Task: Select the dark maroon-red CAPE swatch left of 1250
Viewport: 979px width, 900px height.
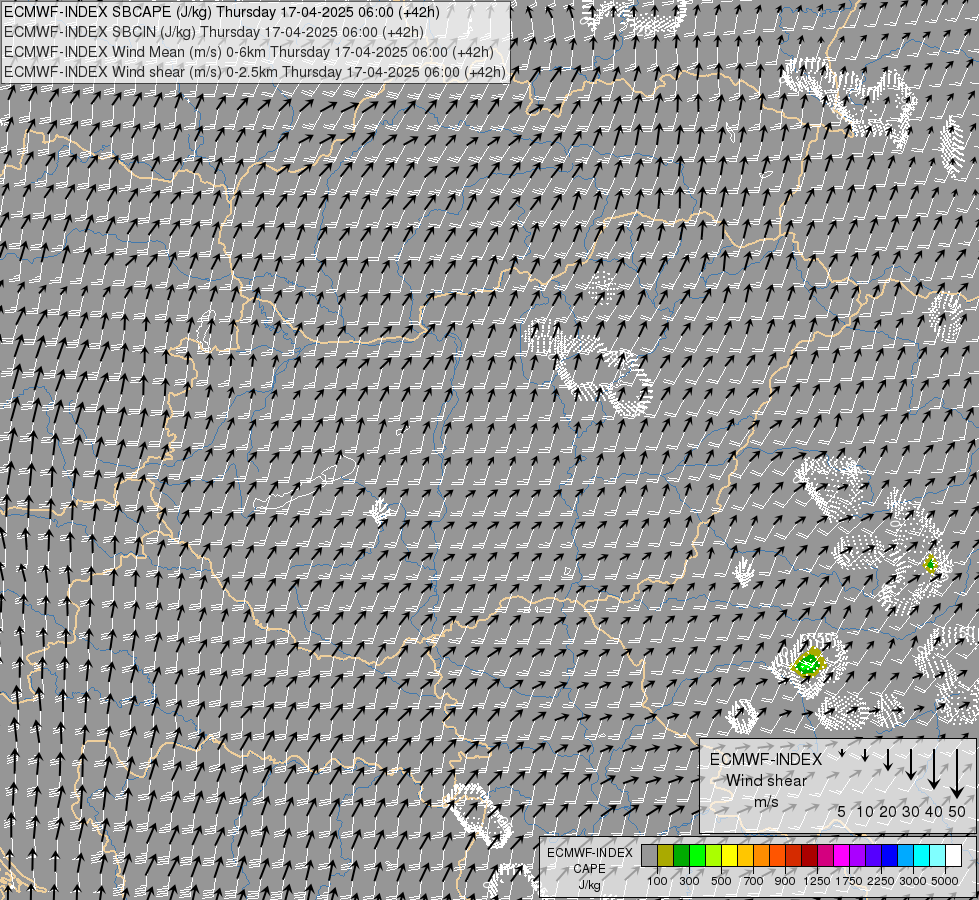Action: (x=809, y=855)
